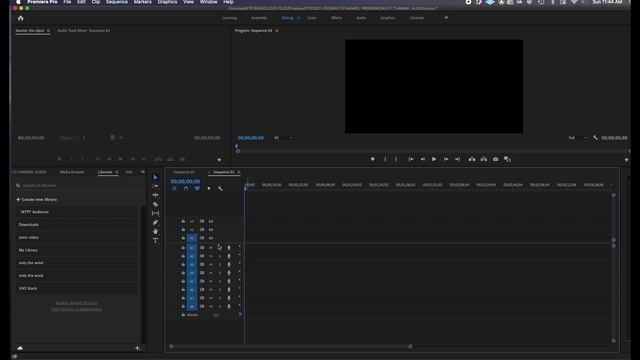Switch to the Color workspace

point(311,18)
